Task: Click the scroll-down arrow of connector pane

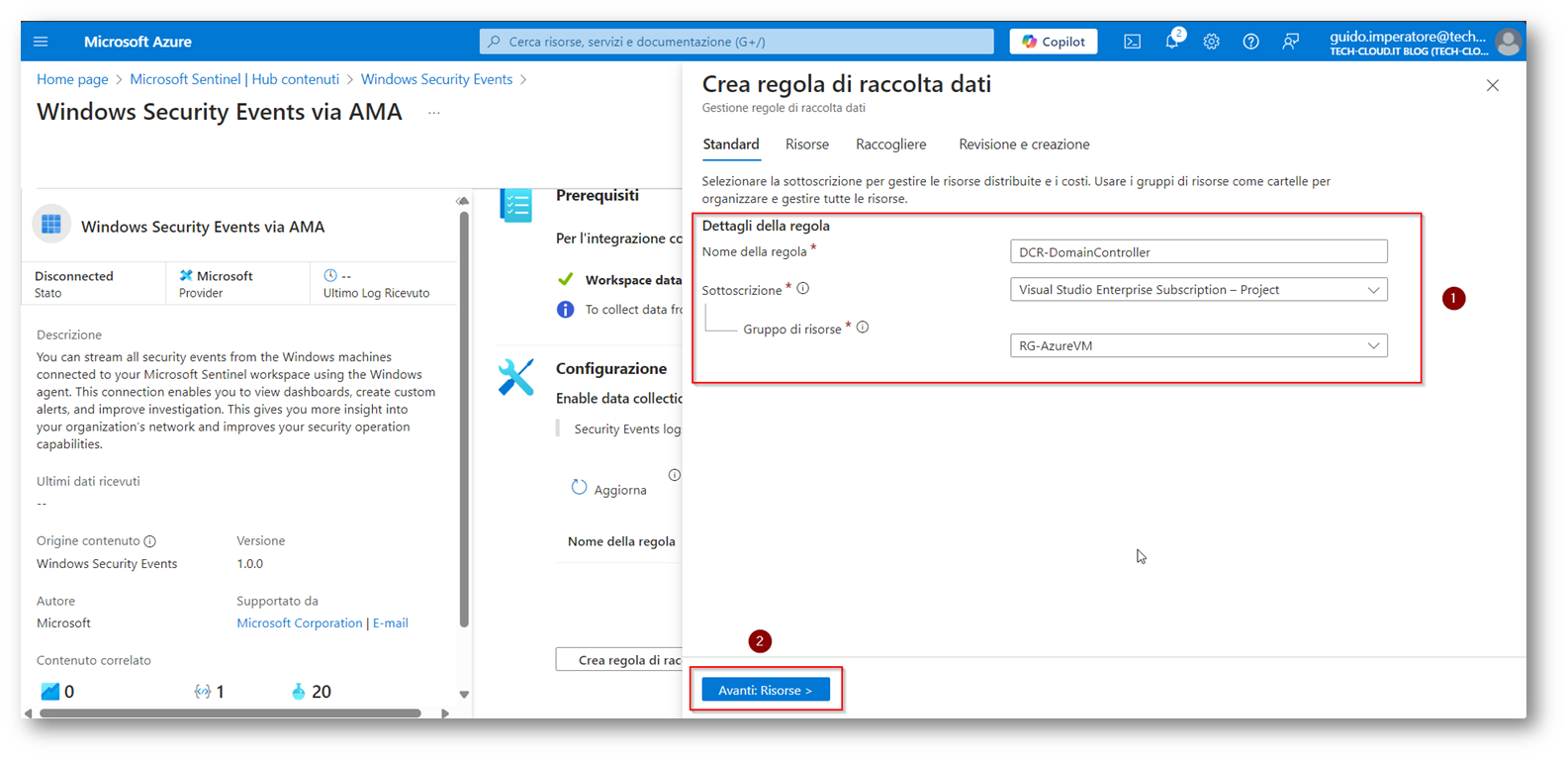Action: coord(464,695)
